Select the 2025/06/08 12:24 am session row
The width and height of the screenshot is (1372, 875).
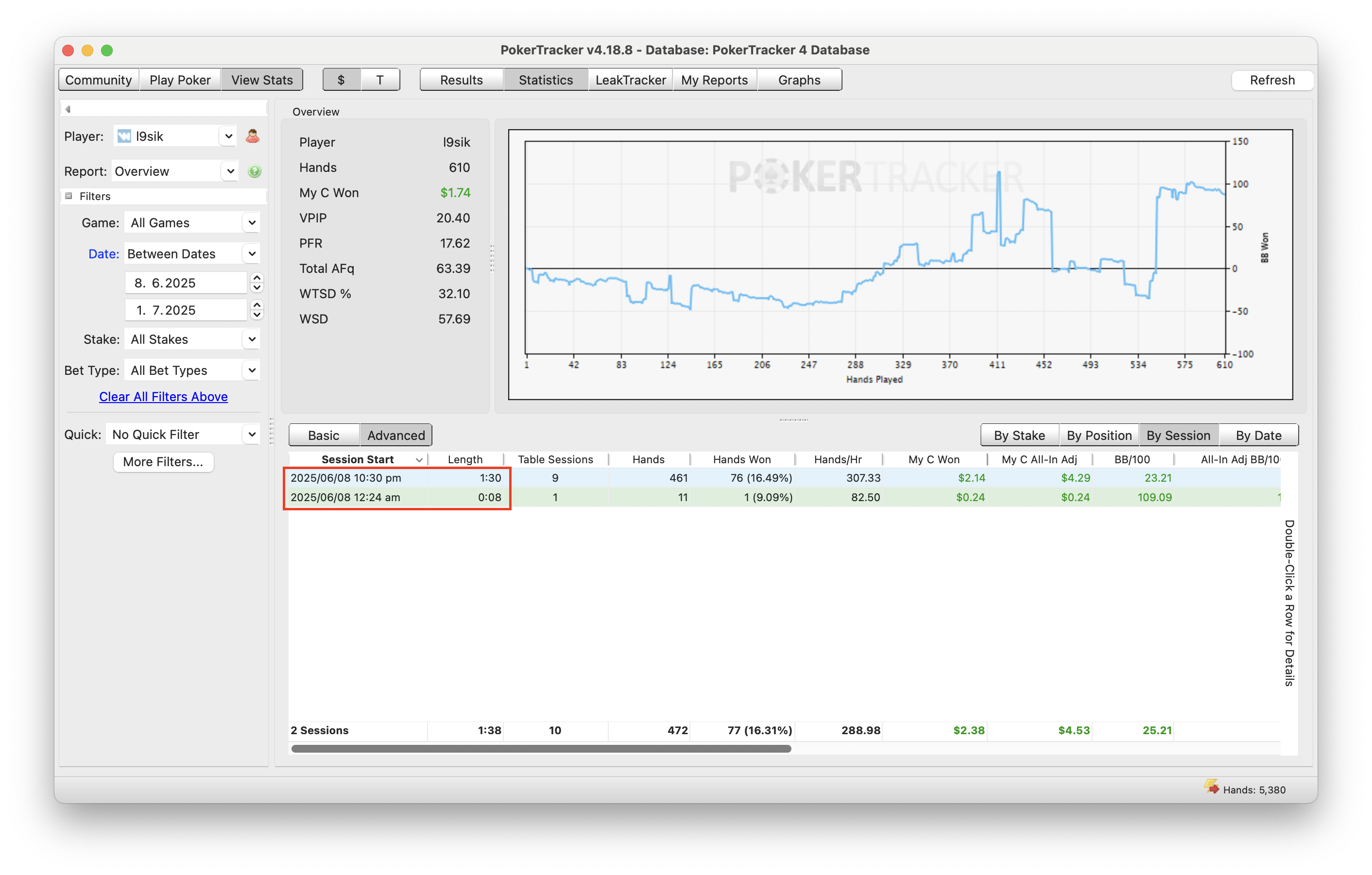tap(785, 498)
